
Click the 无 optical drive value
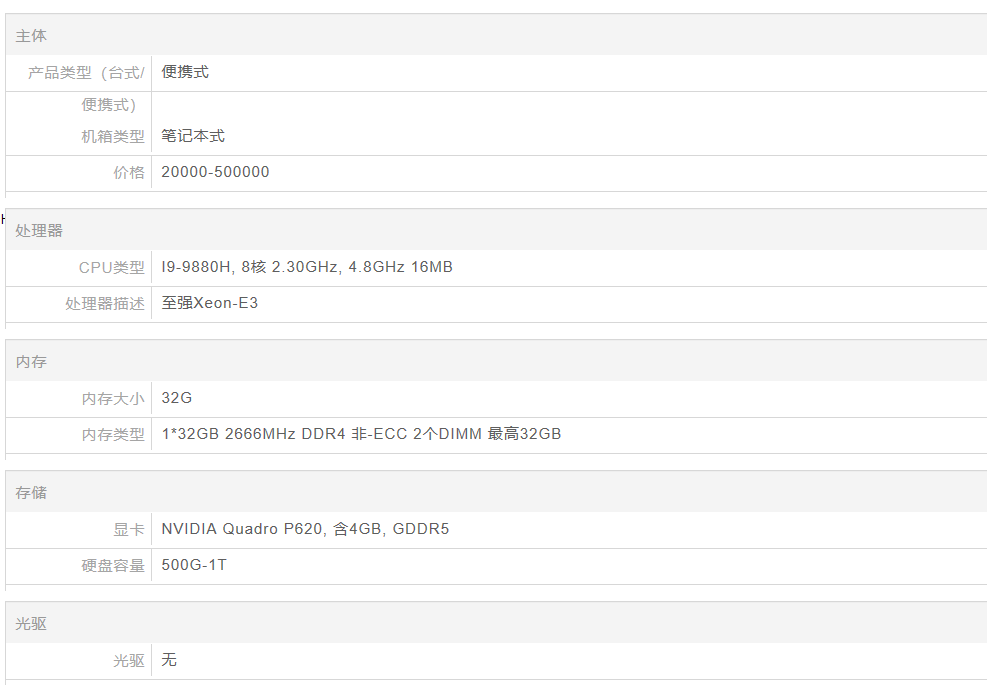[x=169, y=660]
